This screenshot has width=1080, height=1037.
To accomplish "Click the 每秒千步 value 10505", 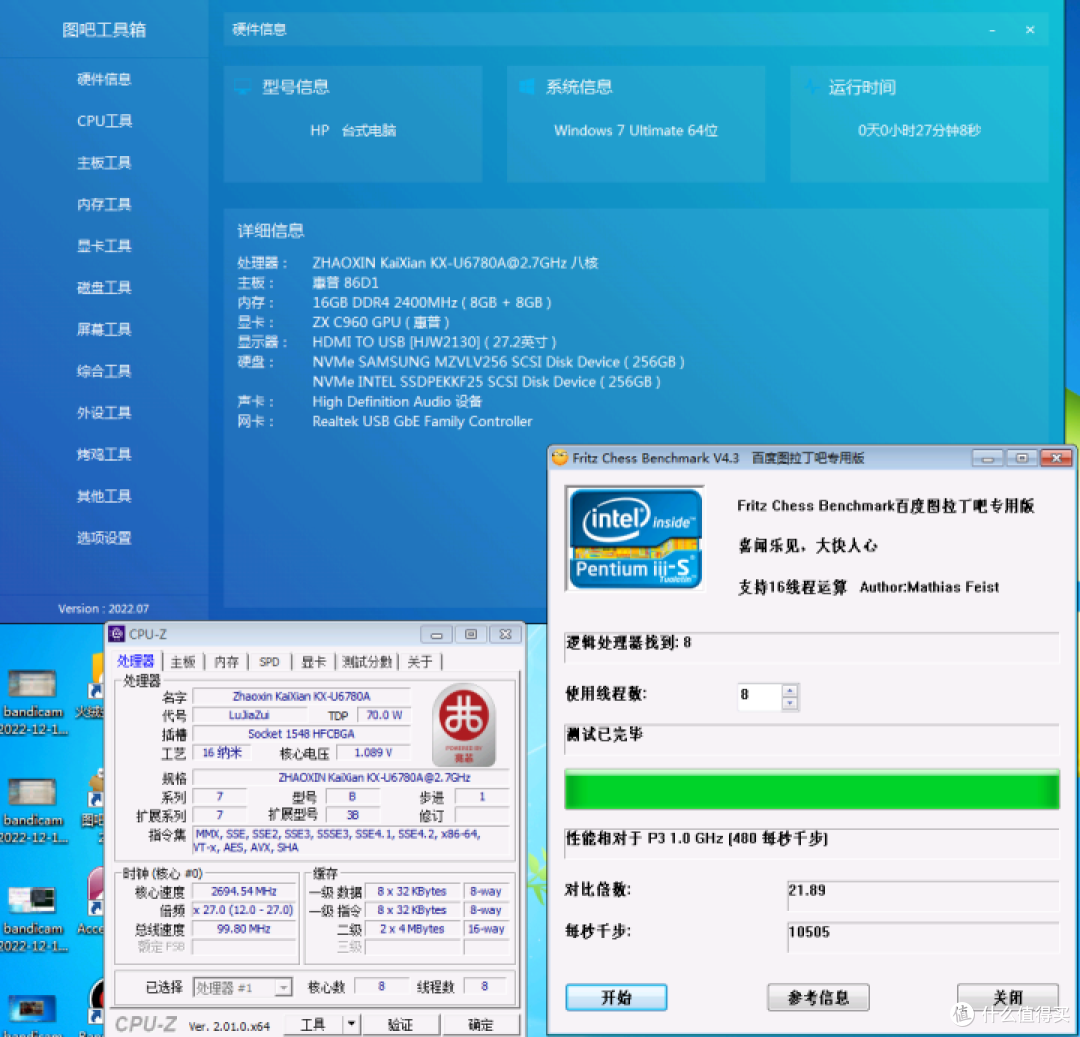I will click(x=923, y=937).
